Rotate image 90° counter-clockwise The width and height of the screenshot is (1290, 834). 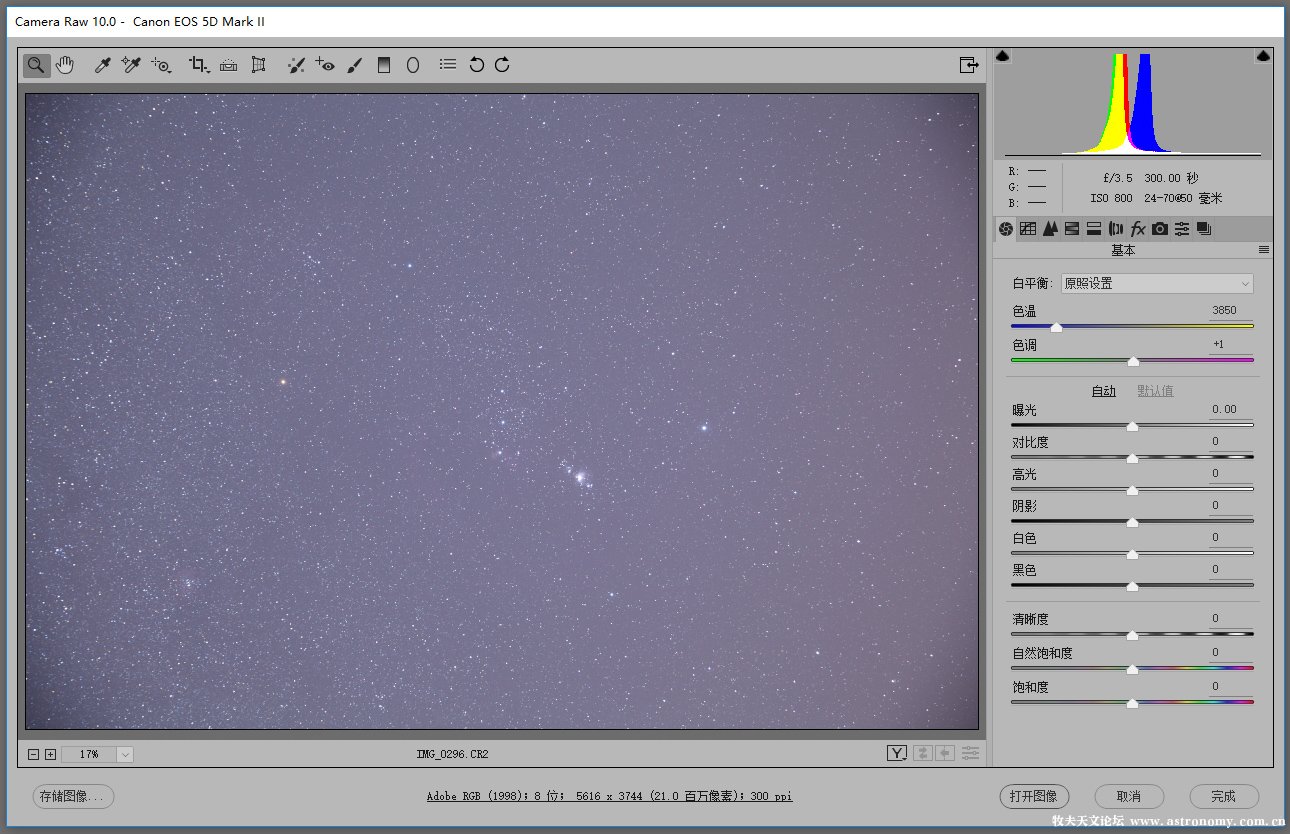pyautogui.click(x=477, y=65)
